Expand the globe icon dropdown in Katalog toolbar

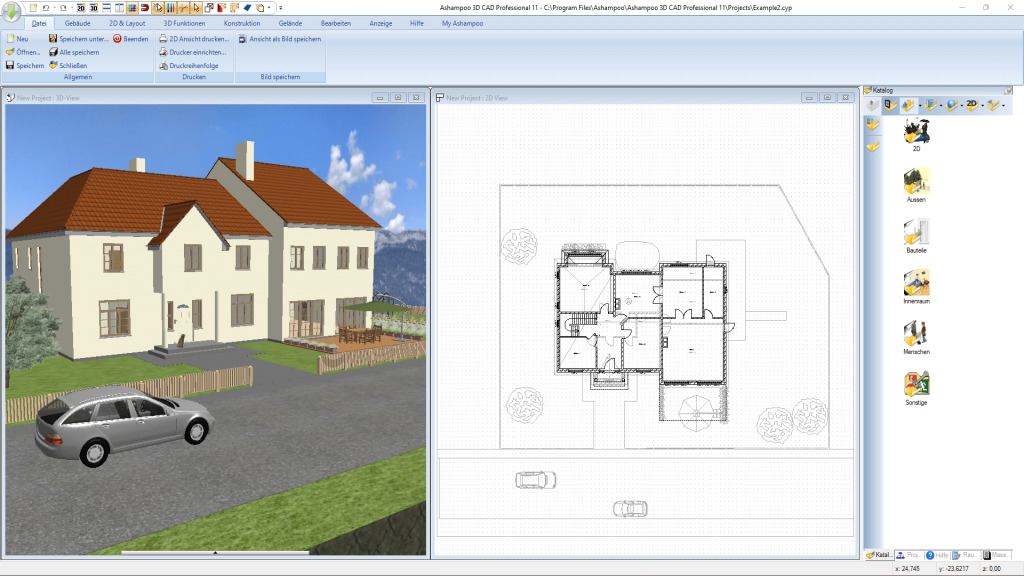pyautogui.click(x=961, y=105)
